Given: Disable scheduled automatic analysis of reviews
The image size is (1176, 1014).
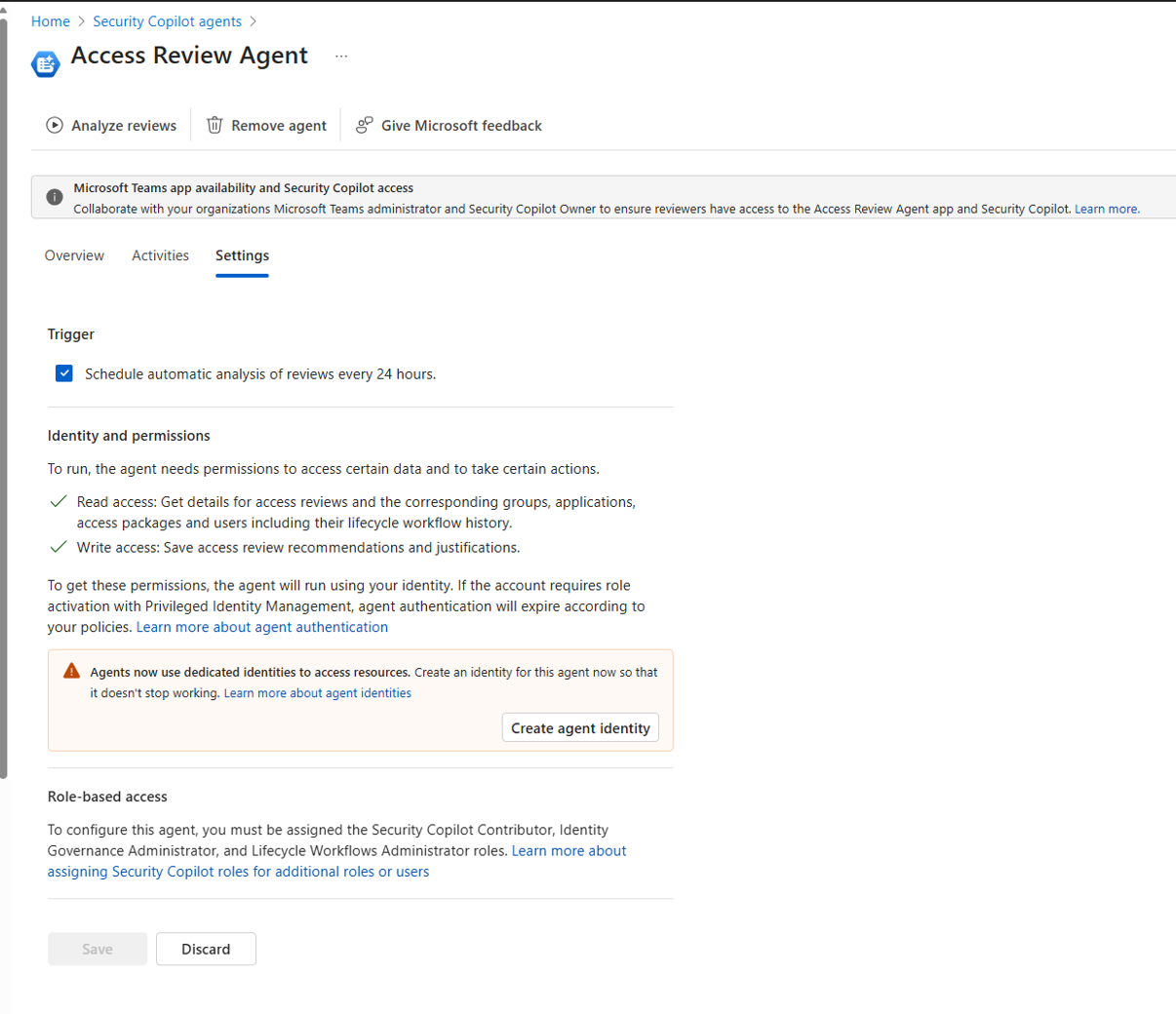Looking at the screenshot, I should (62, 373).
